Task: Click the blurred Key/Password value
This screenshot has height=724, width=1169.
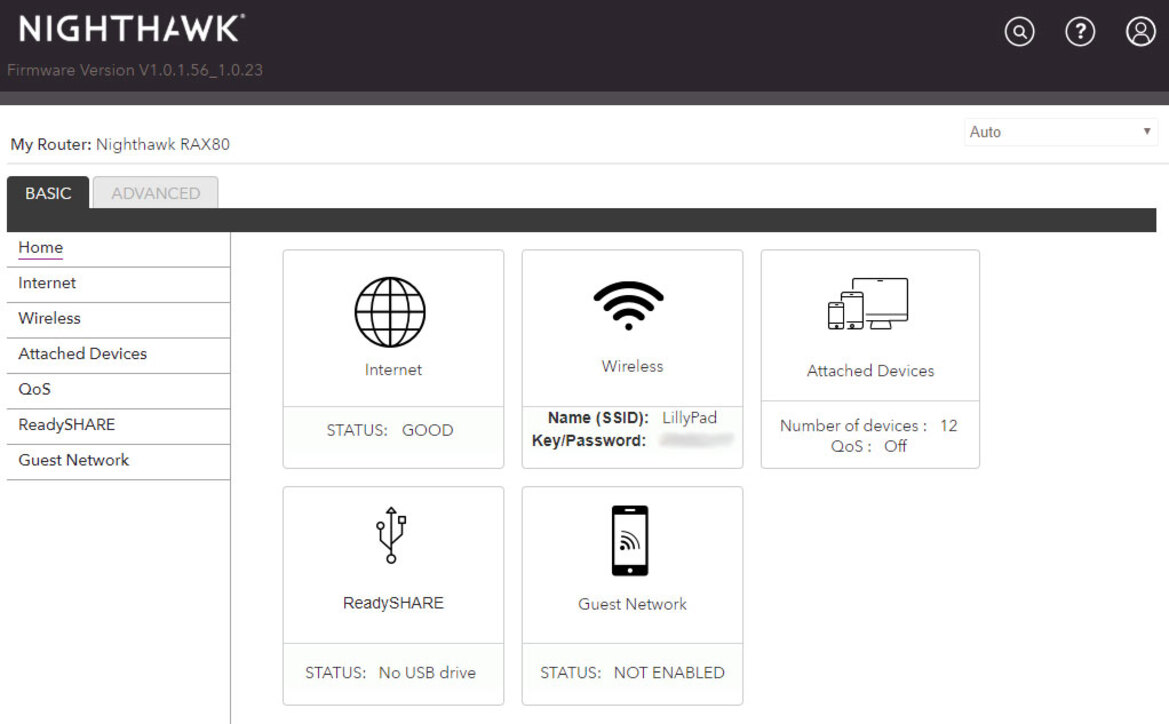Action: click(x=696, y=441)
